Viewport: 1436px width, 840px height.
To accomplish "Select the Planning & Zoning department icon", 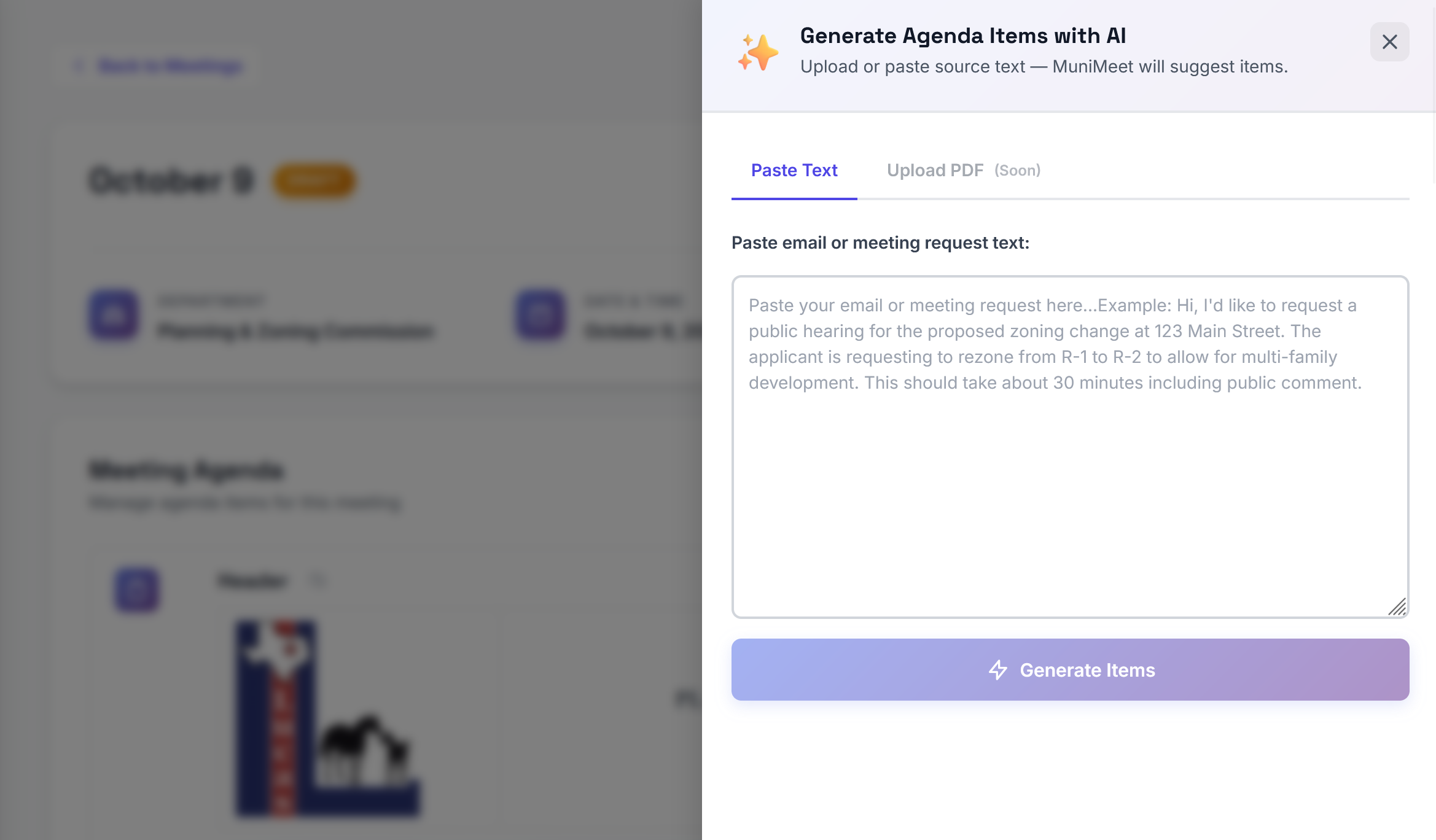I will [x=113, y=315].
